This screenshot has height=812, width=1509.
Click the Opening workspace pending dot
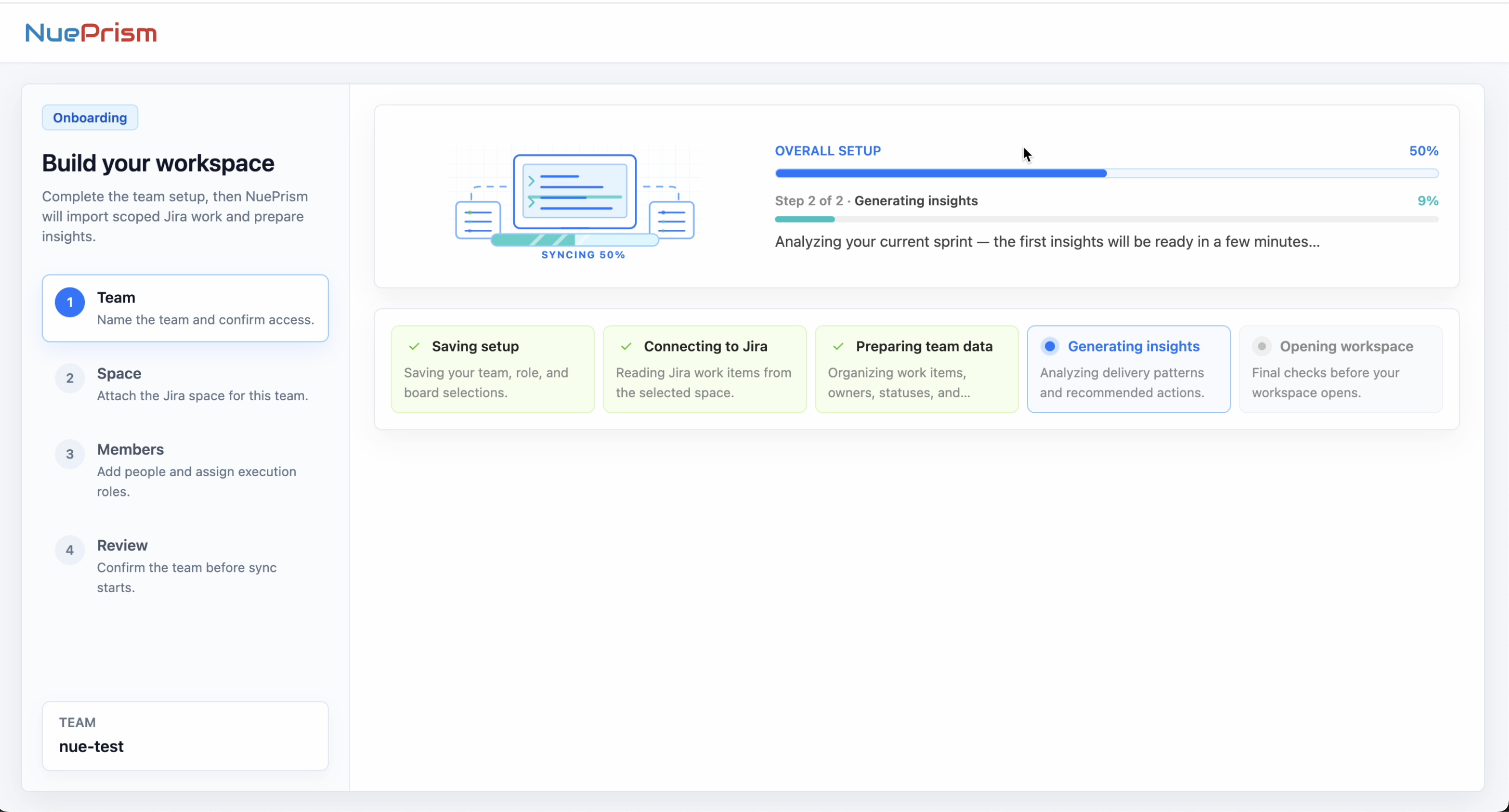click(x=1262, y=346)
